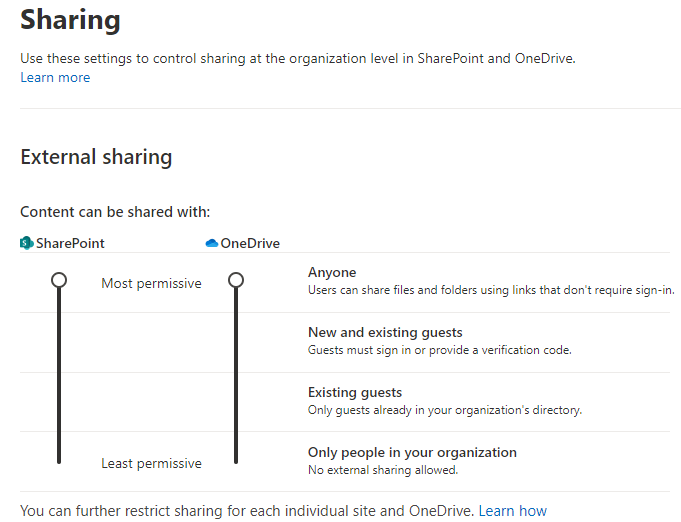Open the Learn more link under Sharing
Viewport: 681px width, 522px height.
click(x=55, y=78)
